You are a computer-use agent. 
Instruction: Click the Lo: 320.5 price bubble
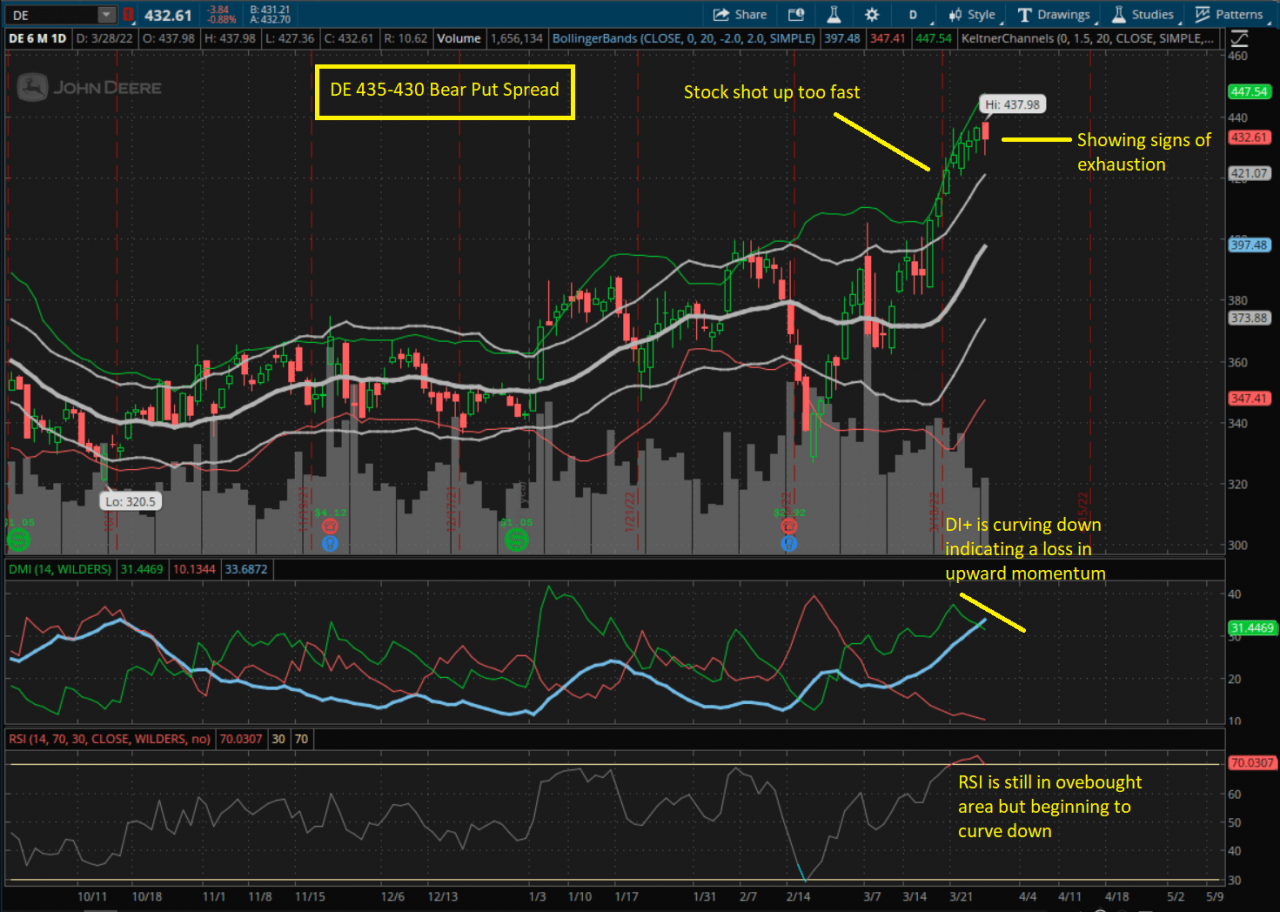(x=131, y=501)
